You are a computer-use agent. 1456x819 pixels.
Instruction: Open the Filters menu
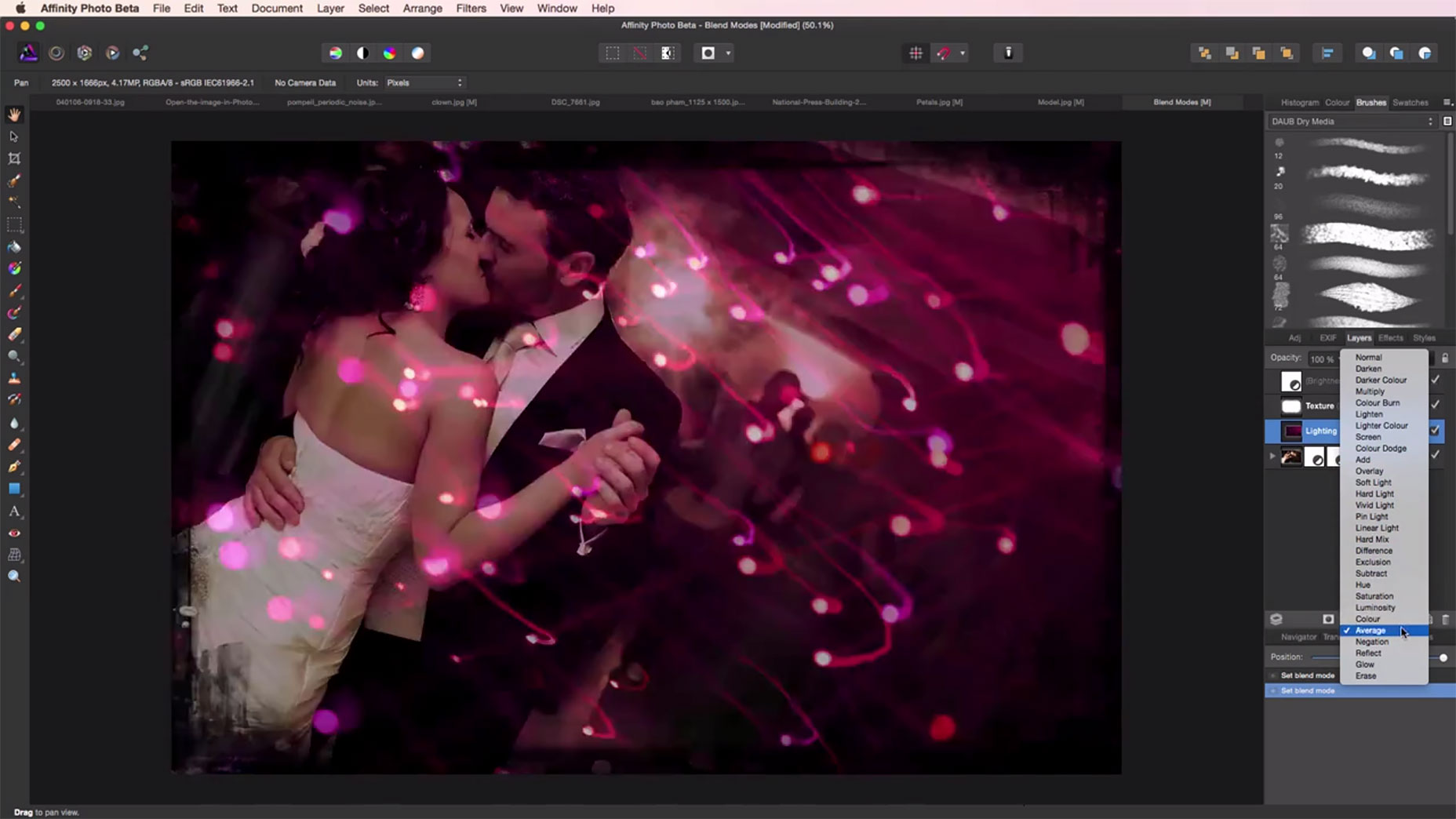pos(471,9)
